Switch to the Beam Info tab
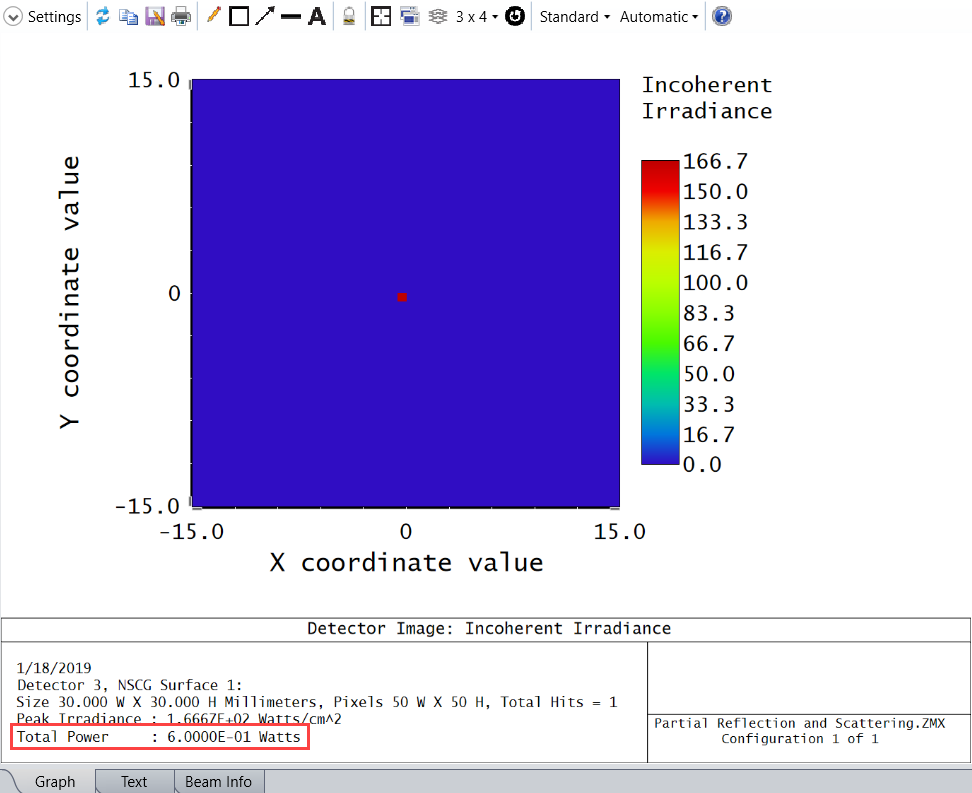Screen dimensions: 972x793 point(218,782)
